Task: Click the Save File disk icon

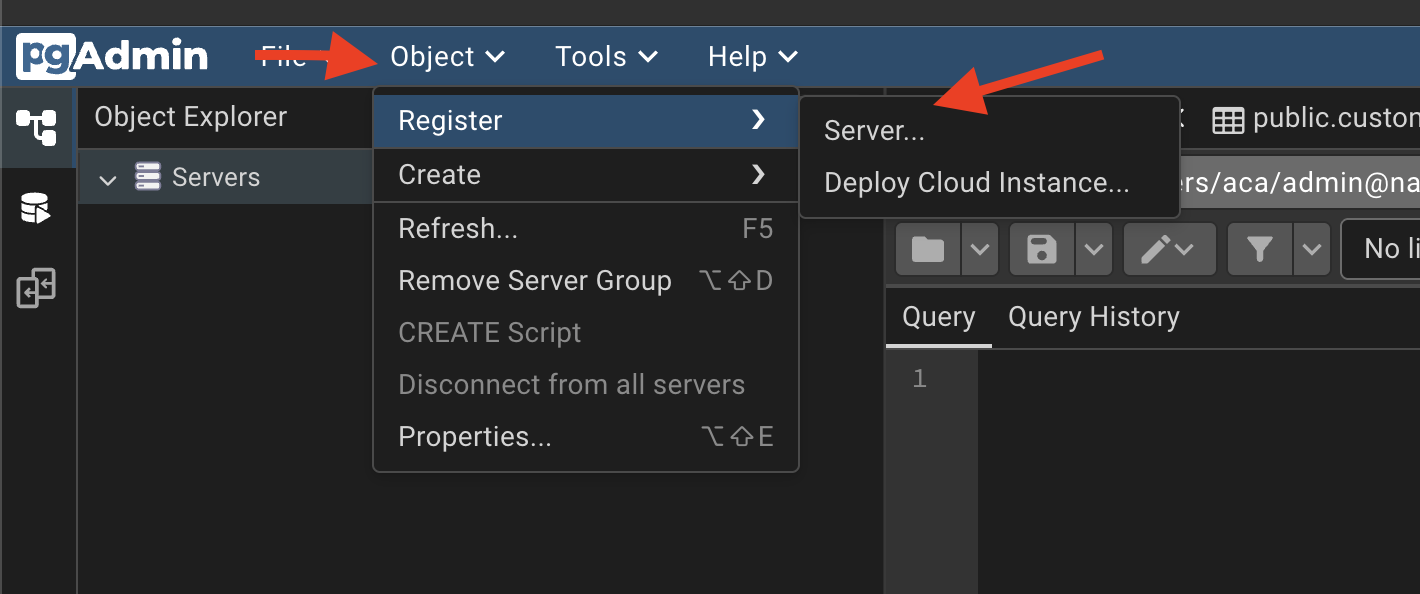Action: [x=1041, y=249]
